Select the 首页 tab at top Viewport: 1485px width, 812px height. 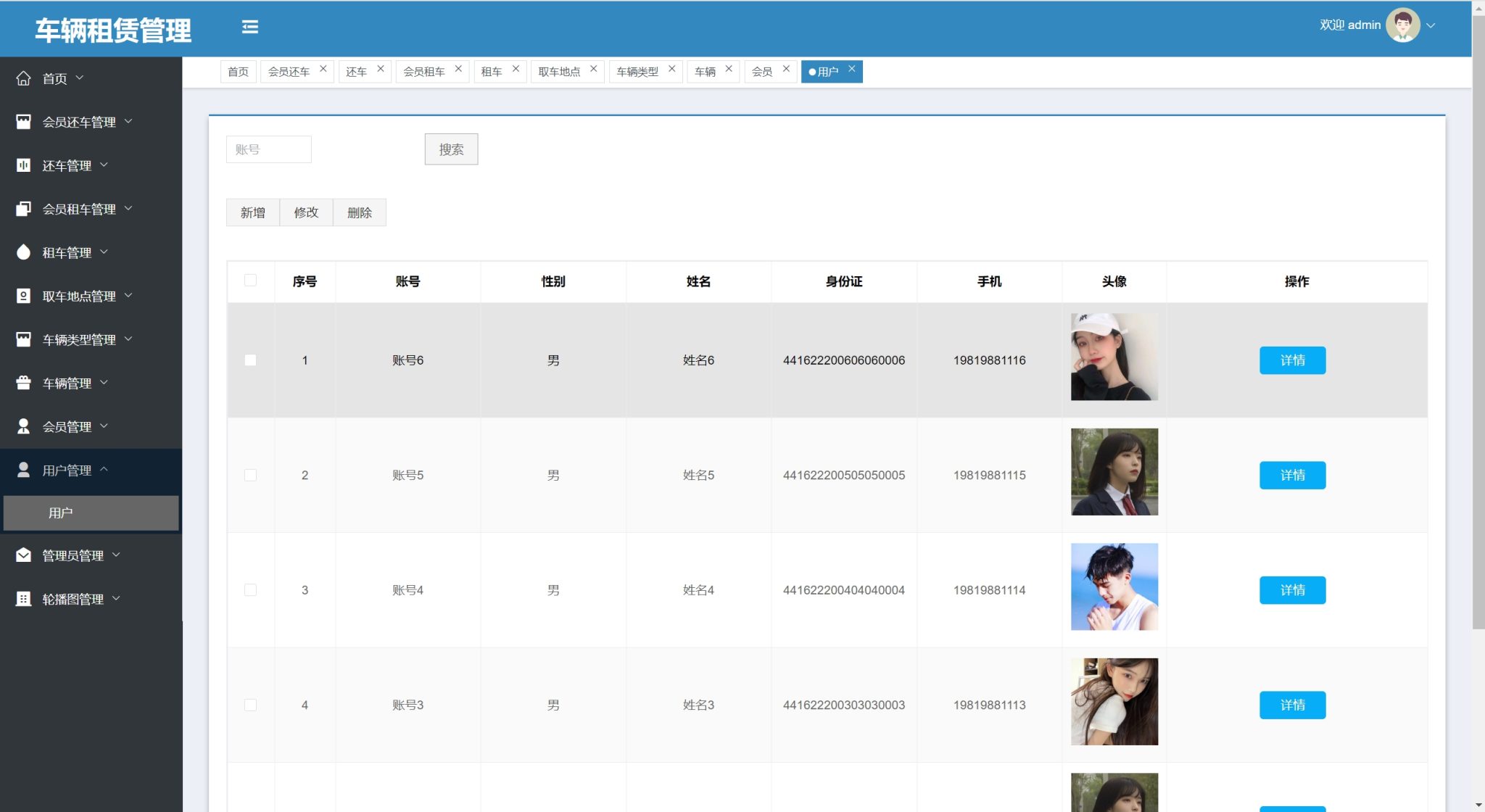(x=238, y=71)
